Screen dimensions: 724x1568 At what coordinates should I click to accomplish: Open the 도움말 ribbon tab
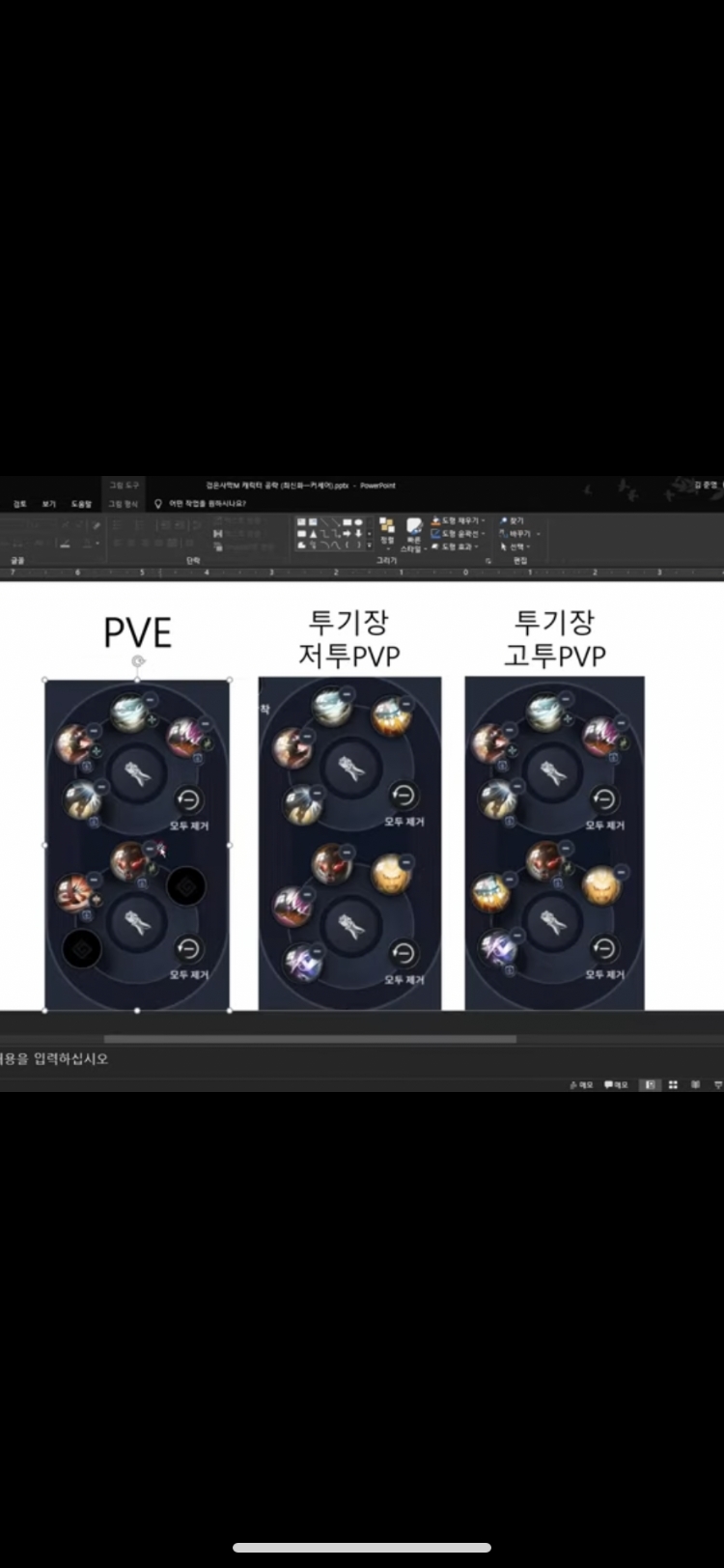coord(81,504)
